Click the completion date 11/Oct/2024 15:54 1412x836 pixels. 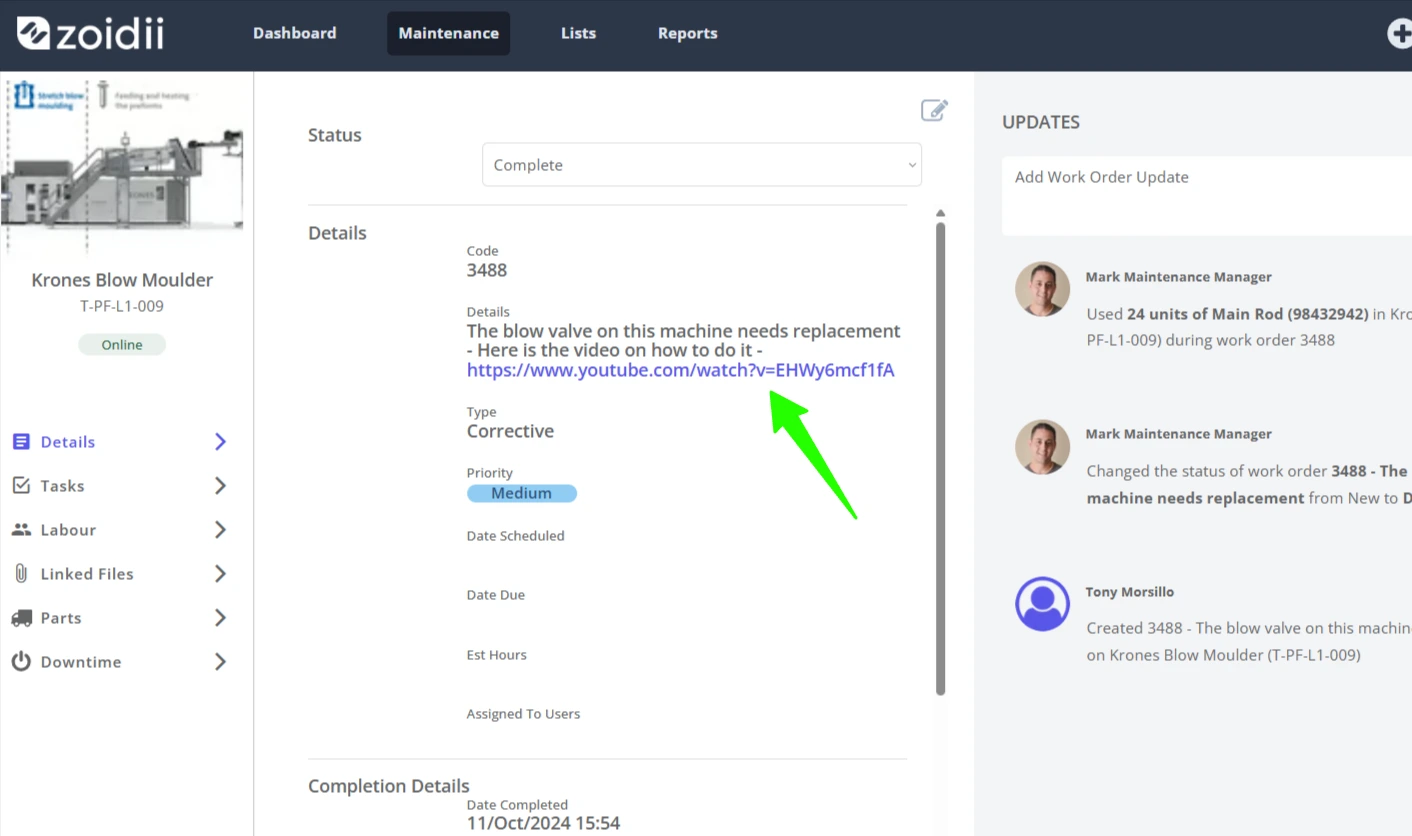click(x=543, y=824)
